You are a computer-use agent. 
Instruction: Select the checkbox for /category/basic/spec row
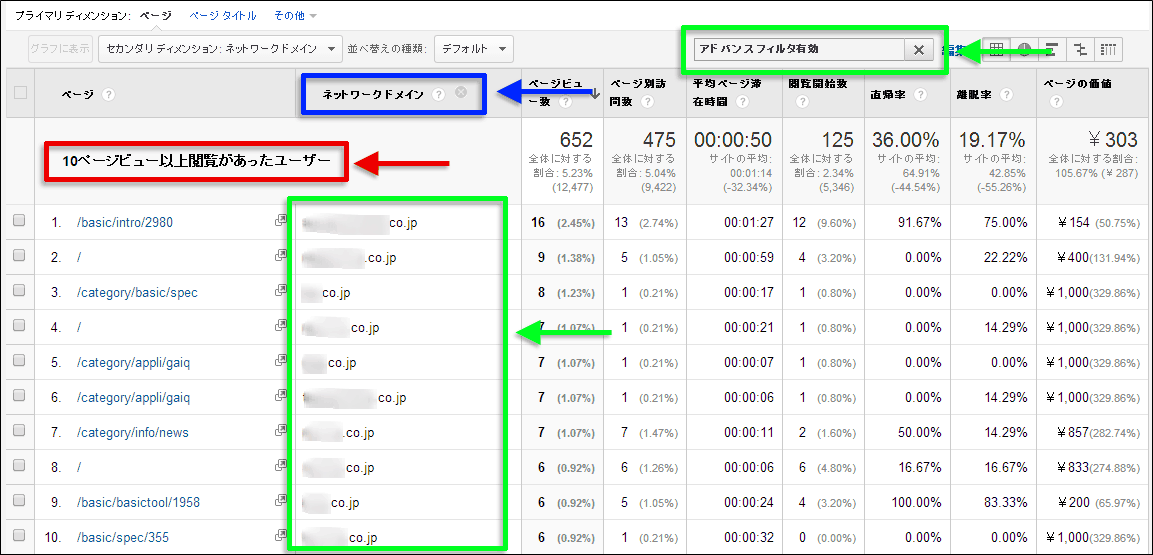pyautogui.click(x=19, y=292)
